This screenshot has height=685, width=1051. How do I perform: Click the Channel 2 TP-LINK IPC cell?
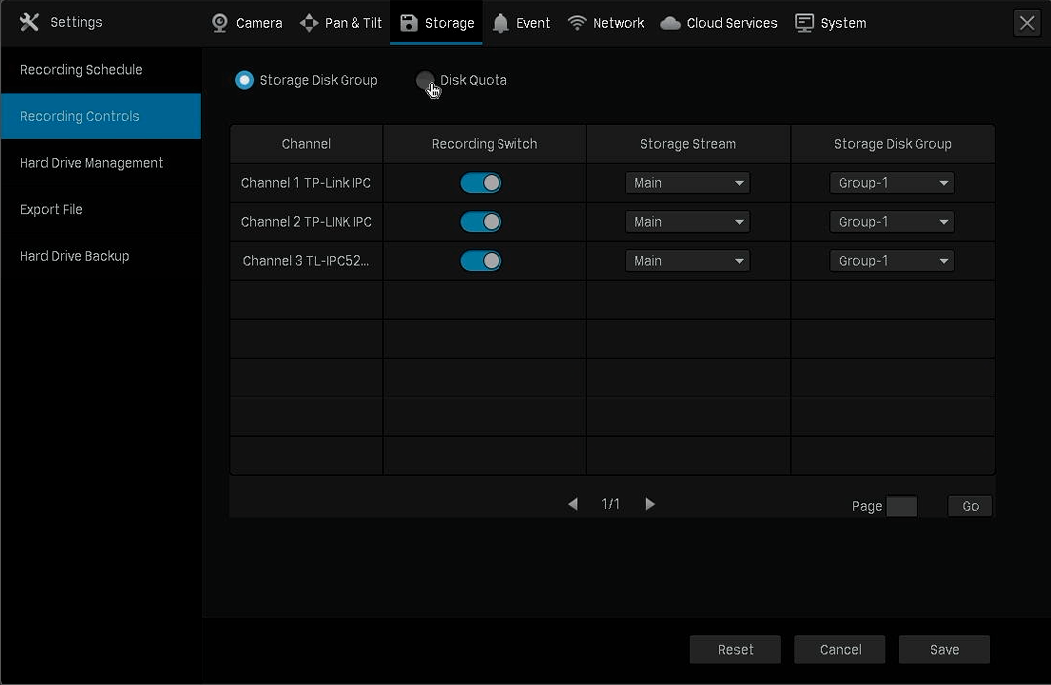tap(306, 222)
